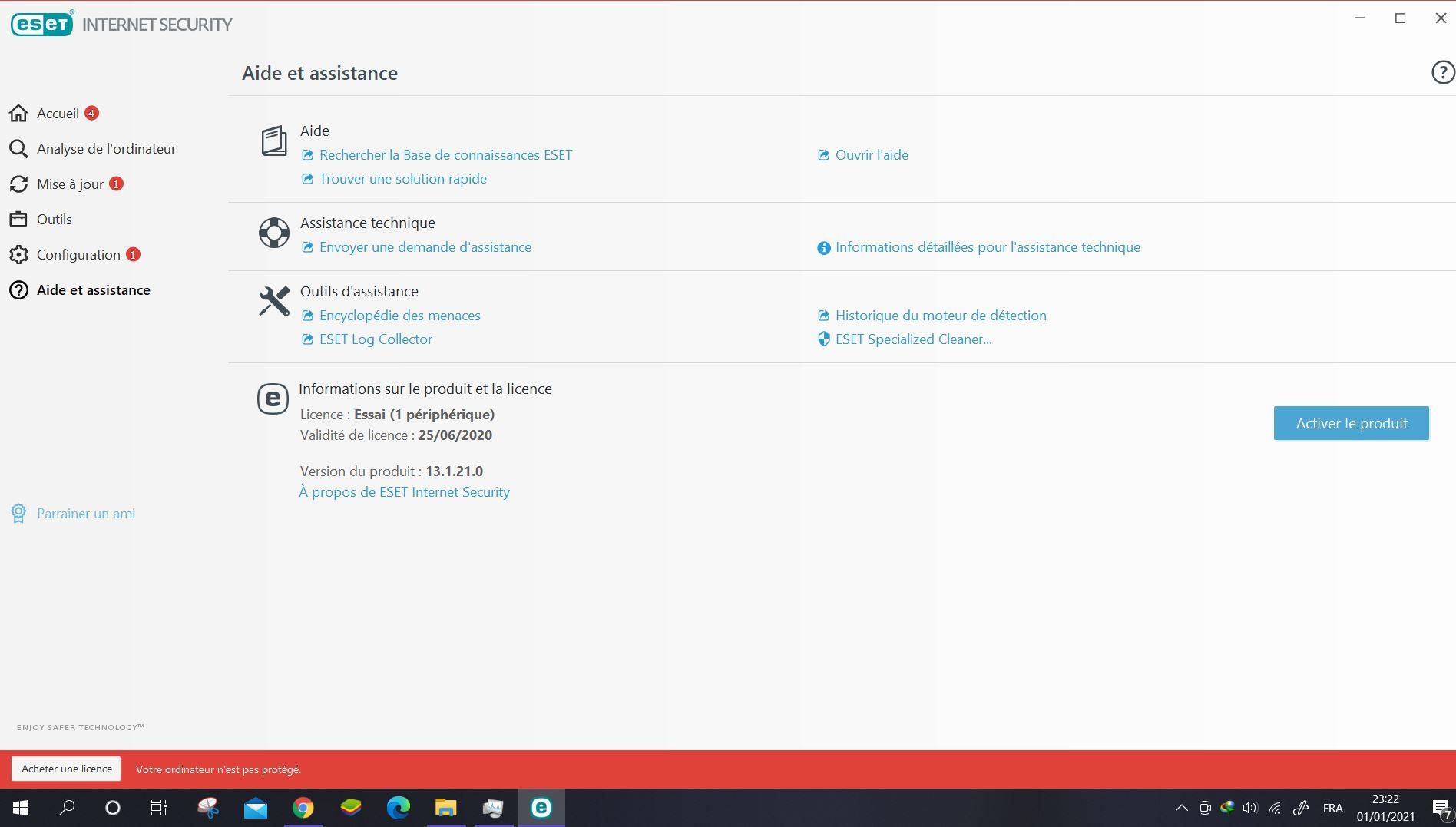The width and height of the screenshot is (1456, 827).
Task: Click the wrench tools icon for Outils d'assistance
Action: (274, 301)
